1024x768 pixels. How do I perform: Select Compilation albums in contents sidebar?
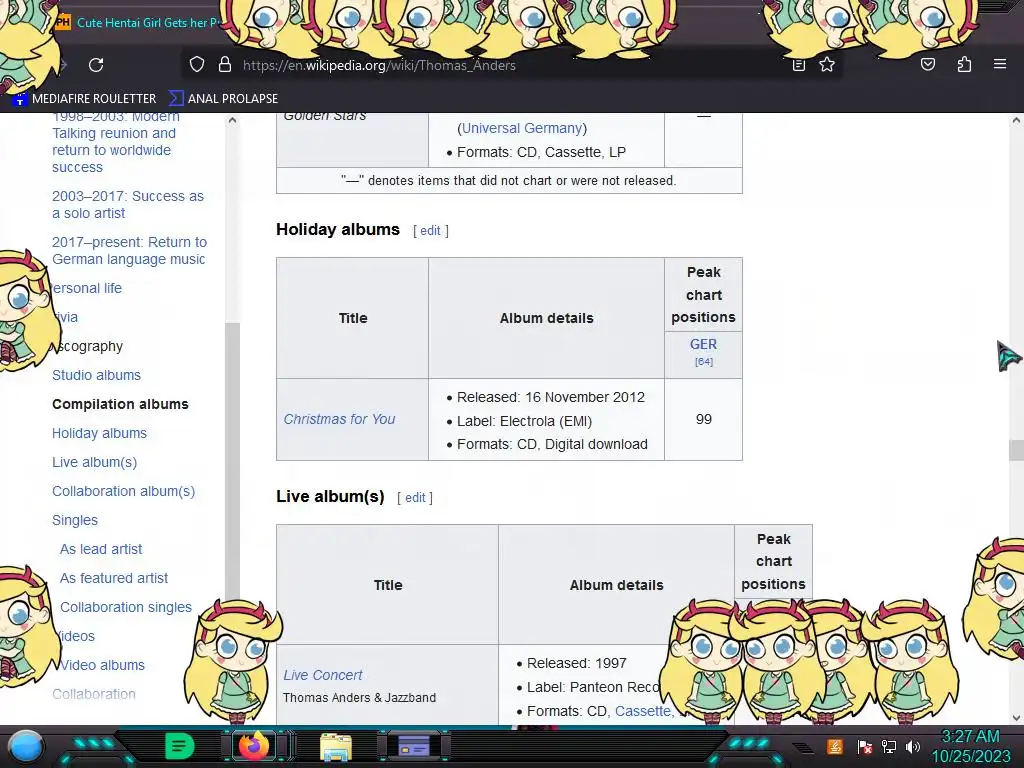tap(120, 404)
